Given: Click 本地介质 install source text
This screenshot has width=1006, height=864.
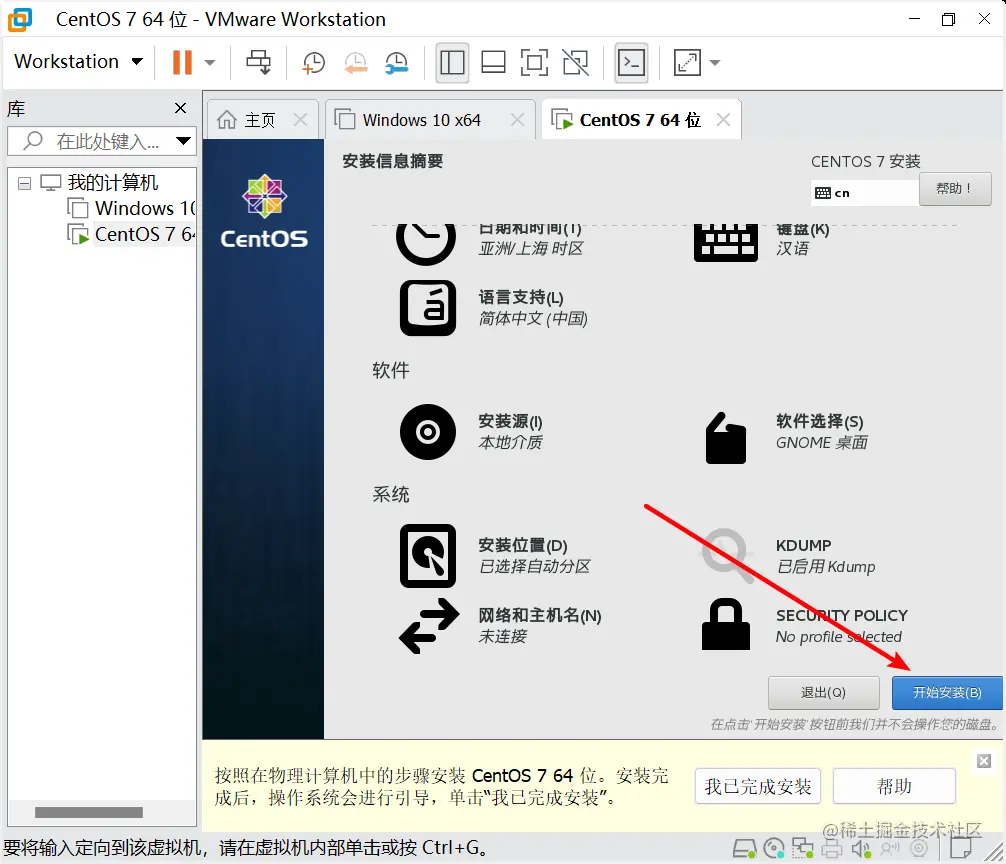Looking at the screenshot, I should point(510,443).
